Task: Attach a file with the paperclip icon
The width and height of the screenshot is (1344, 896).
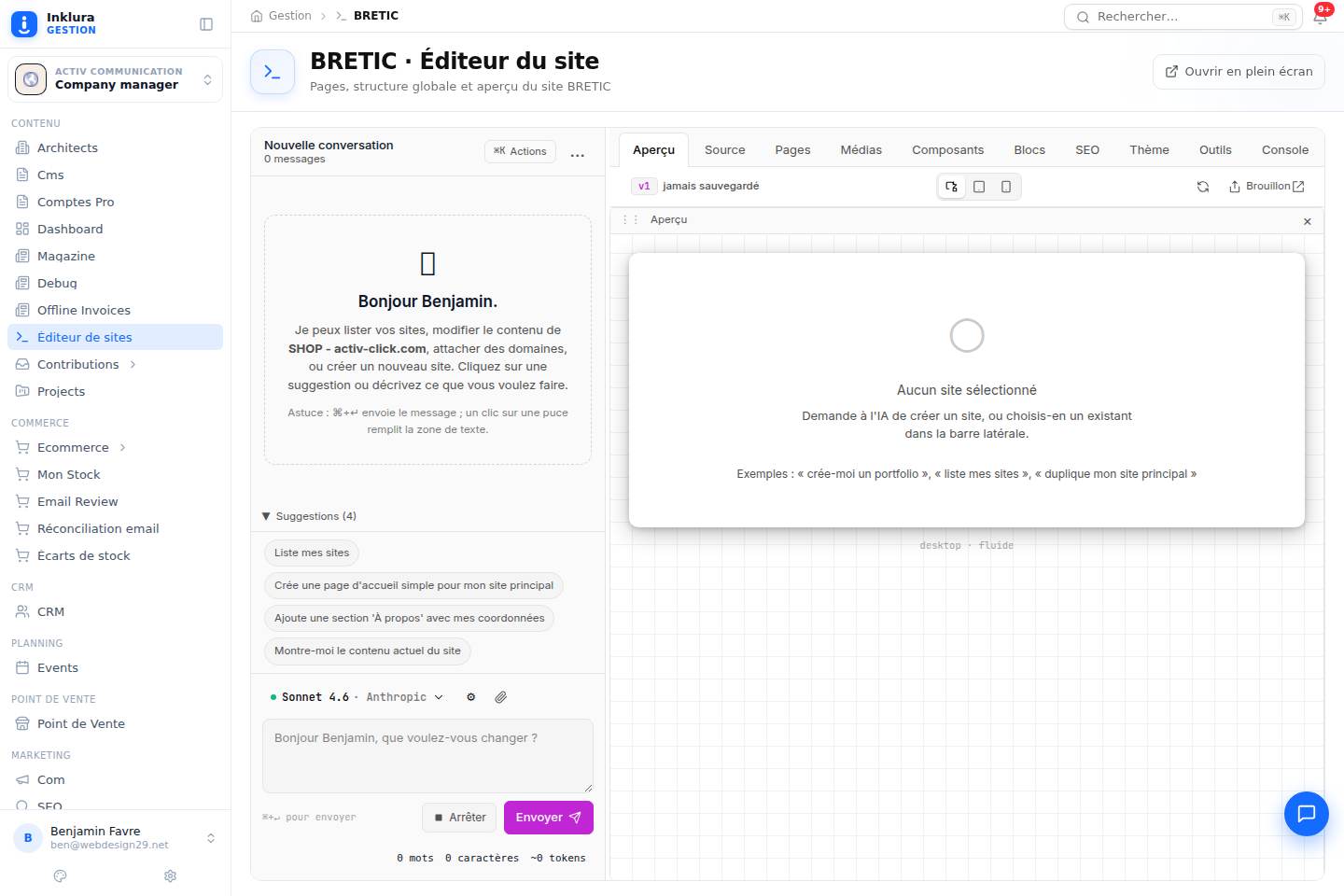Action: [500, 697]
